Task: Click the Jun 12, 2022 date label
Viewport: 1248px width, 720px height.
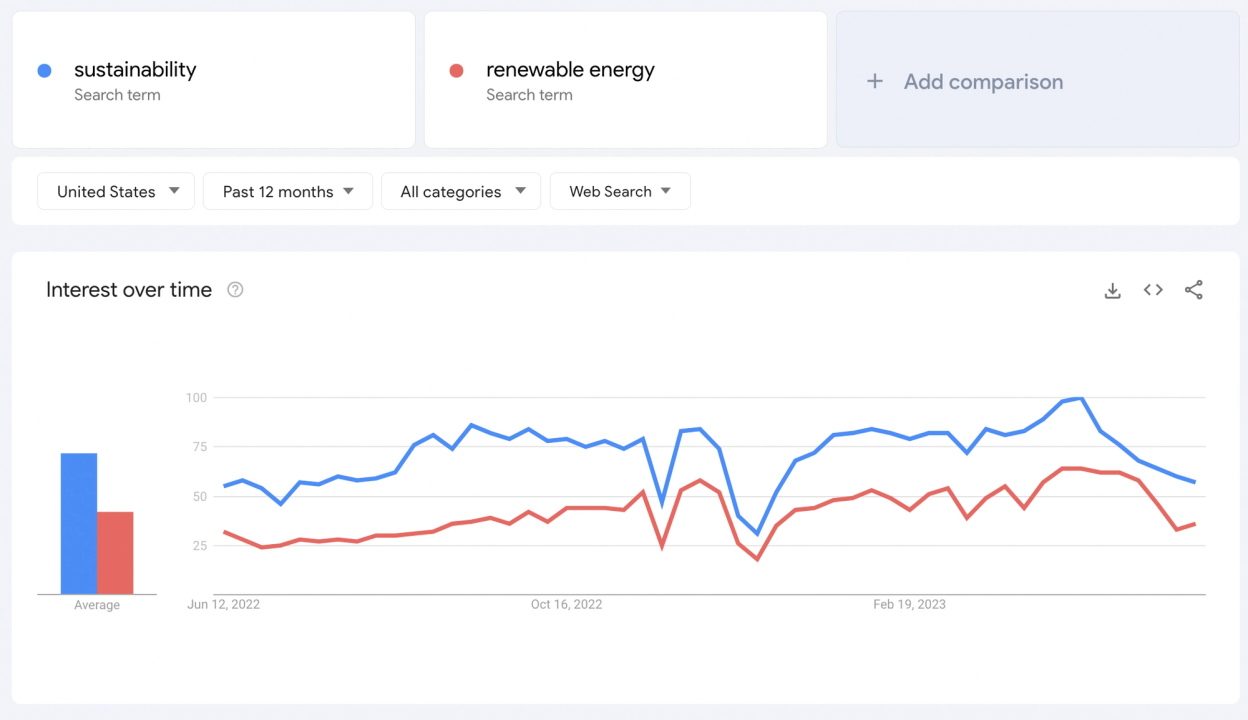Action: coord(223,605)
